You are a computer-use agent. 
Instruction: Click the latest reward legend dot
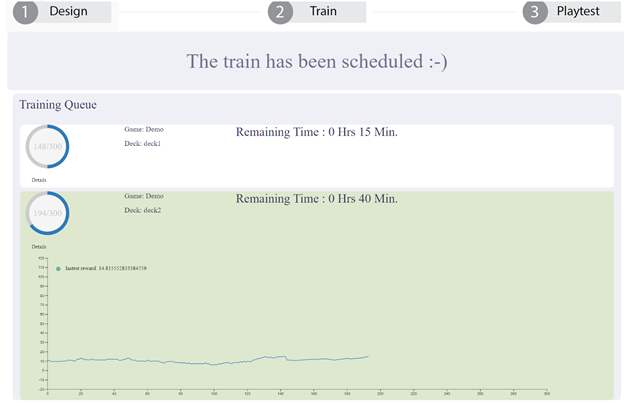(58, 269)
